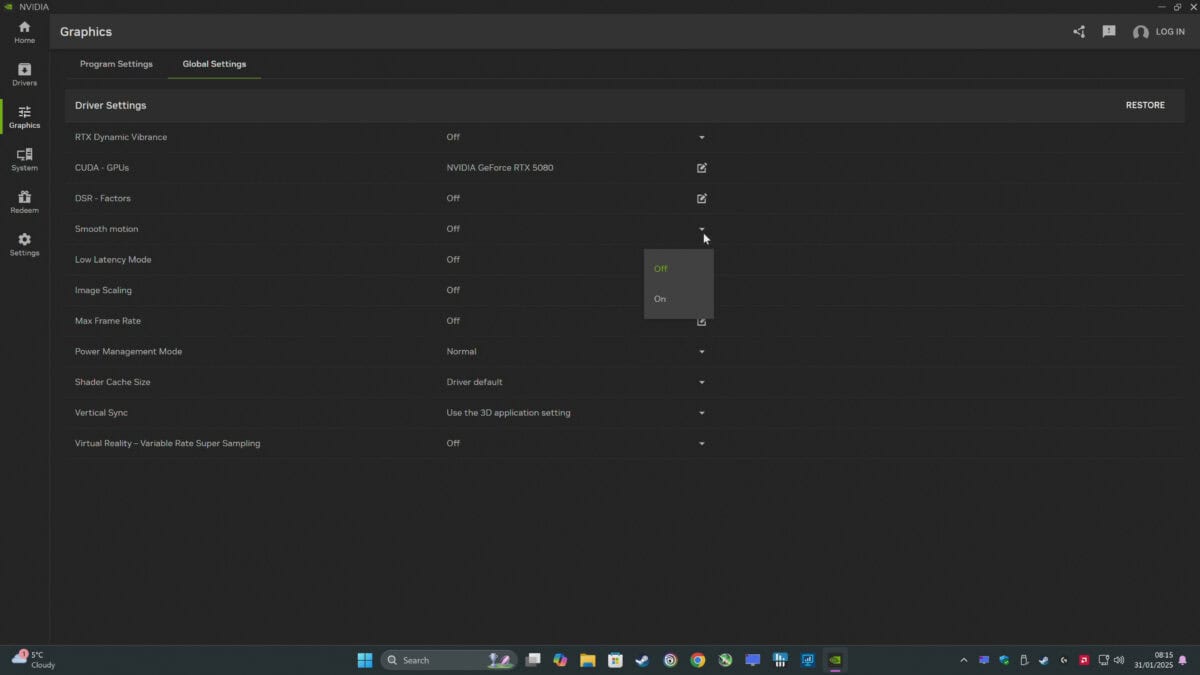The image size is (1200, 675).
Task: Click the Windows taskbar Search box
Action: 435,660
